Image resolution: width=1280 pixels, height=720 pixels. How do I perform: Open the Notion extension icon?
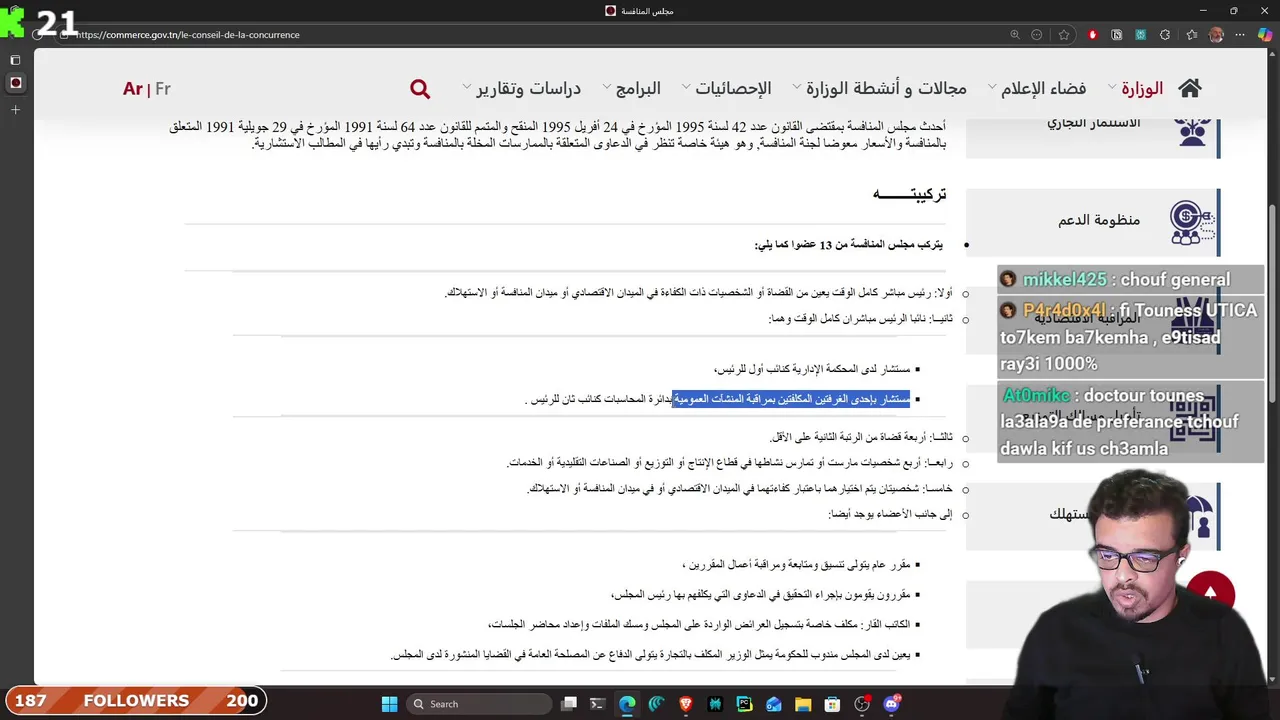tap(1117, 34)
